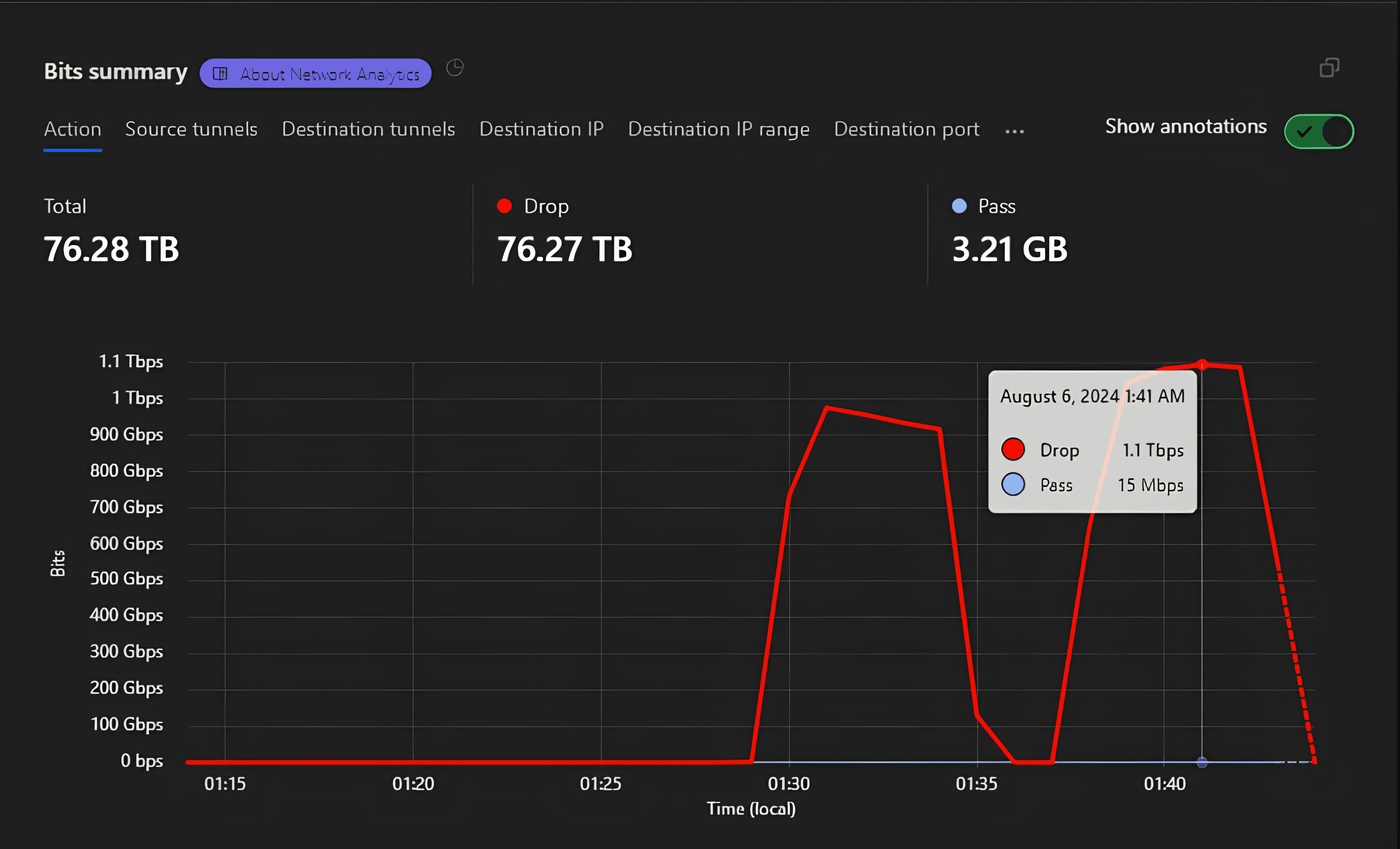Open the Destination IP range tab
Screen dimensions: 1400x849
pos(719,129)
